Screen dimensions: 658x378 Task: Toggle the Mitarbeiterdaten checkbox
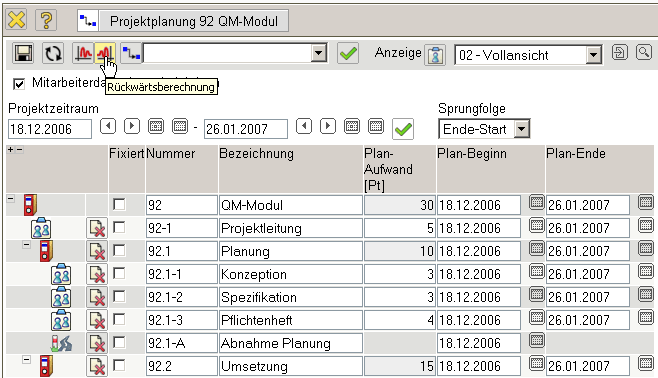click(19, 84)
